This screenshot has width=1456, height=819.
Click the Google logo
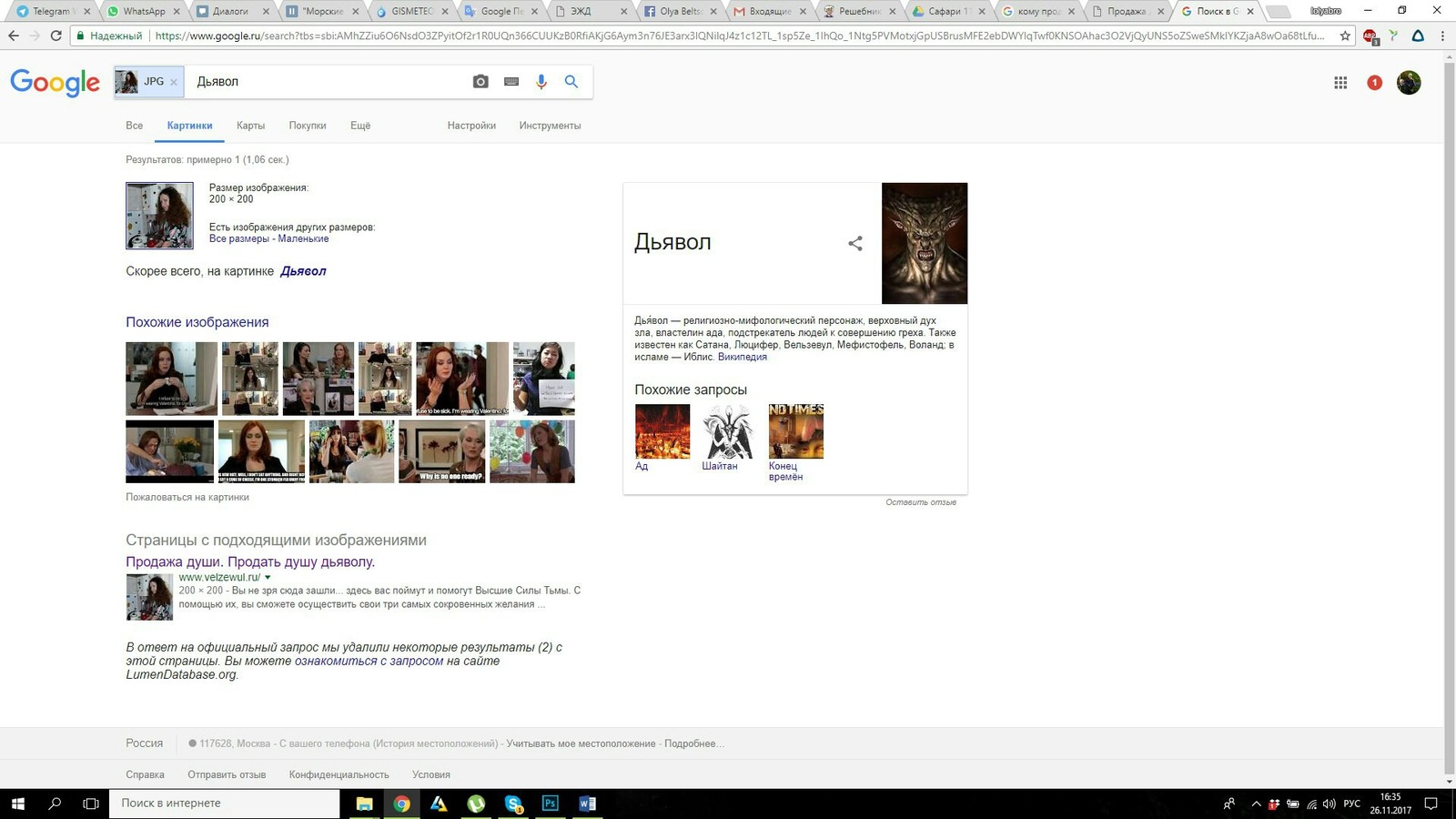56,82
